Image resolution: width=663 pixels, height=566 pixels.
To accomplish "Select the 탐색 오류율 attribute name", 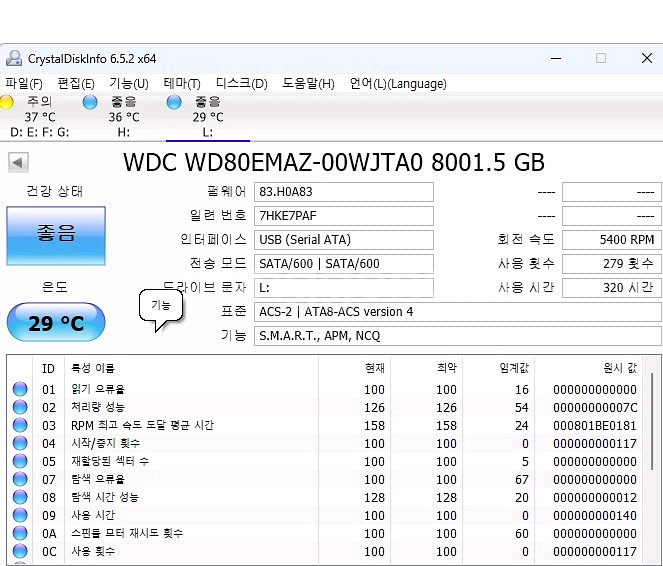I will coord(98,479).
